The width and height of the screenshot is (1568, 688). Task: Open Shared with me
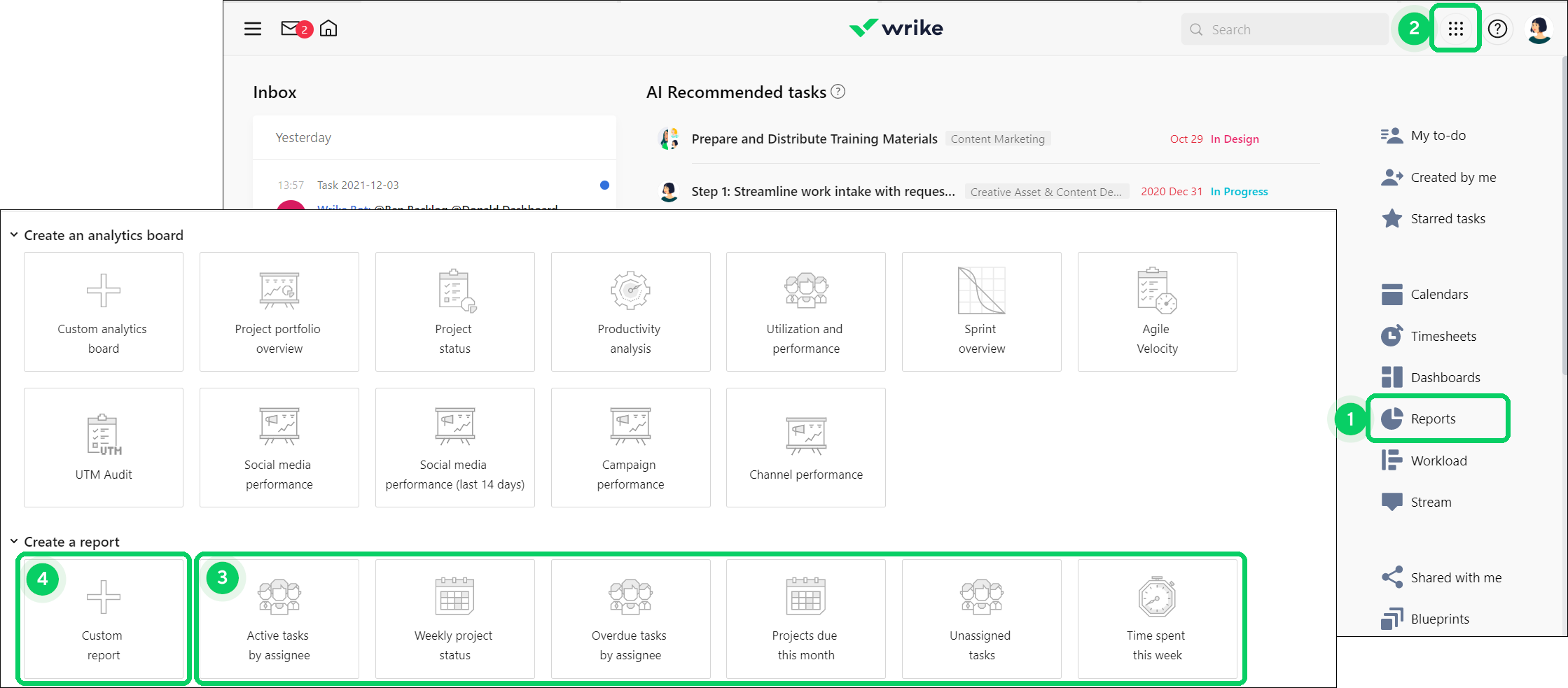coord(1441,577)
